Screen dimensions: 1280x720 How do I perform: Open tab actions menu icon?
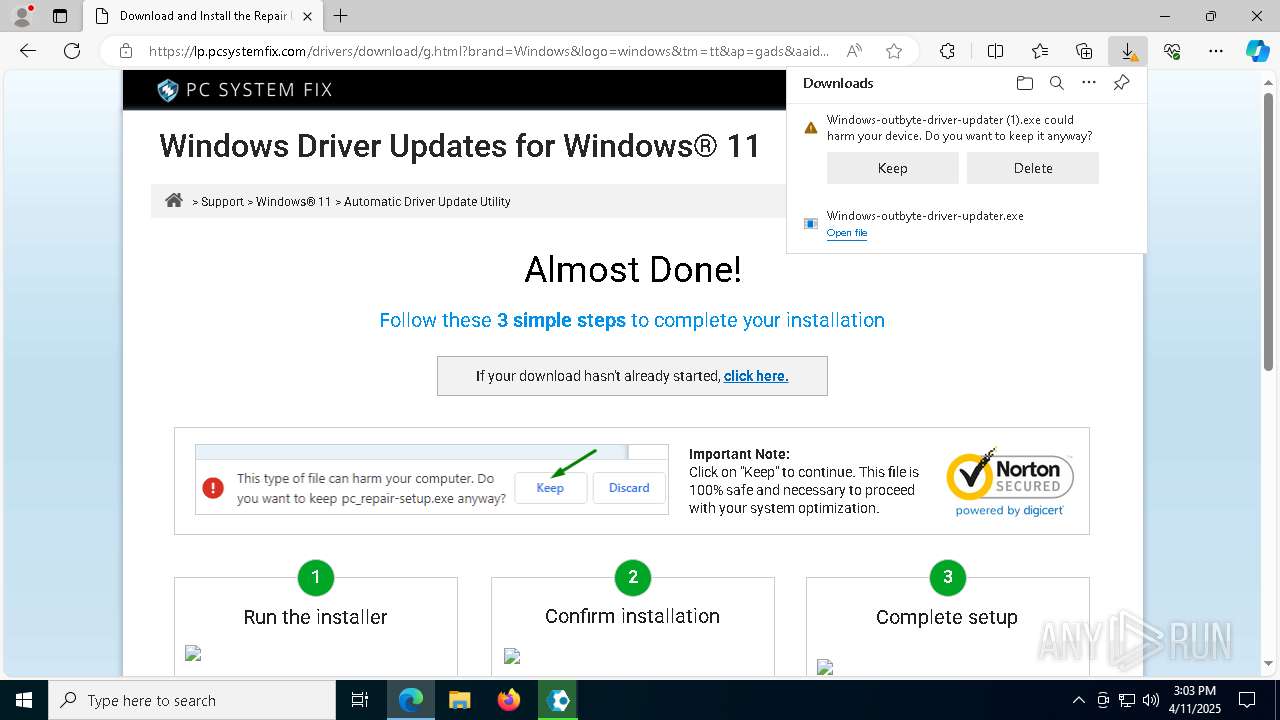pos(60,16)
